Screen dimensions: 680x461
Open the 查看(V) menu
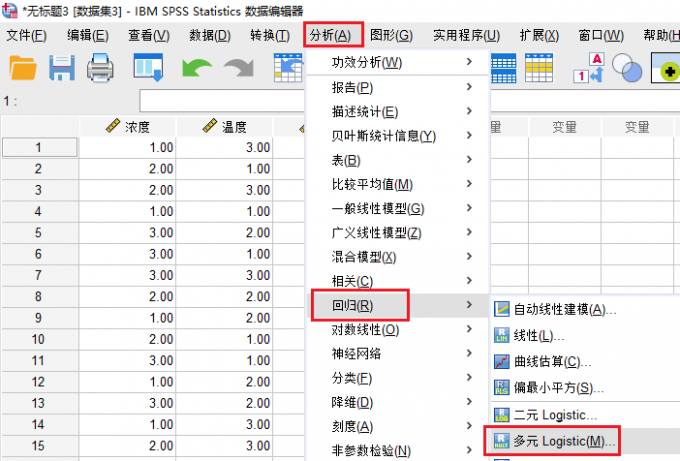(149, 35)
